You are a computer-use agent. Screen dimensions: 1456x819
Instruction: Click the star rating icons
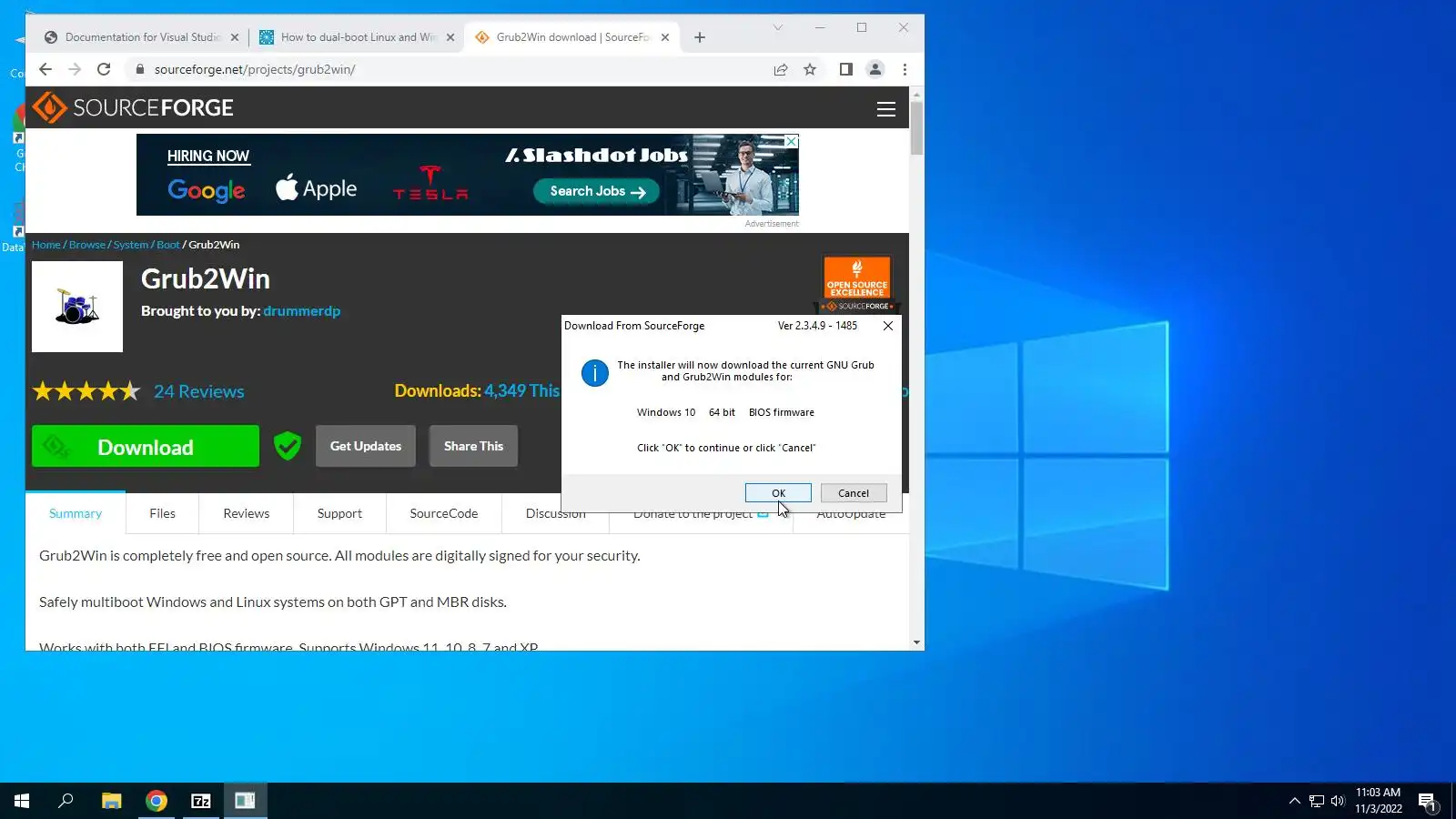[x=86, y=391]
